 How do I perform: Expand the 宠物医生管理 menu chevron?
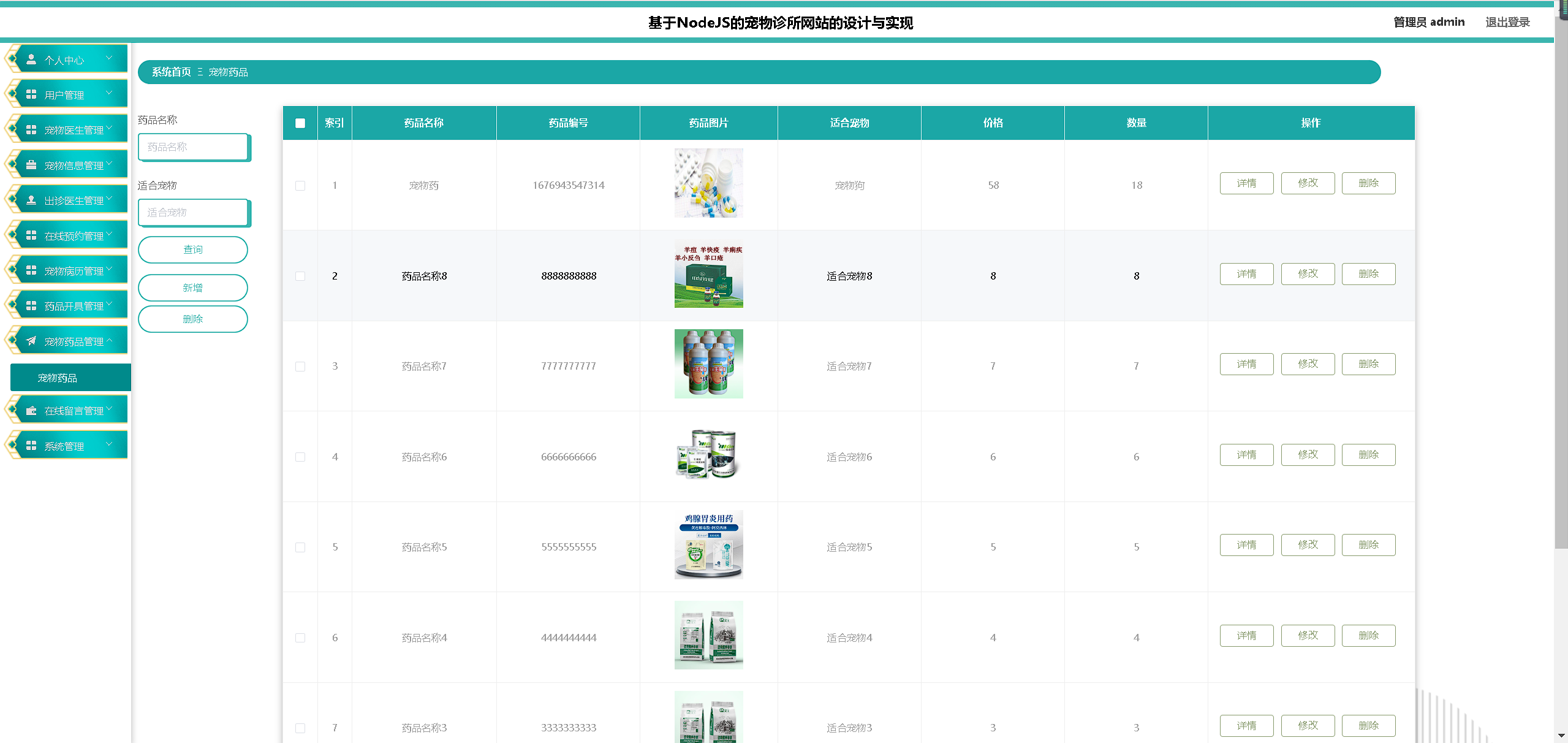[x=110, y=128]
